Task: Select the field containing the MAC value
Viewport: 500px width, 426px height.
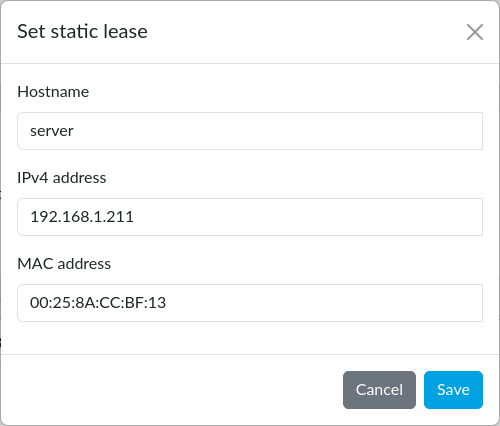Action: 250,303
